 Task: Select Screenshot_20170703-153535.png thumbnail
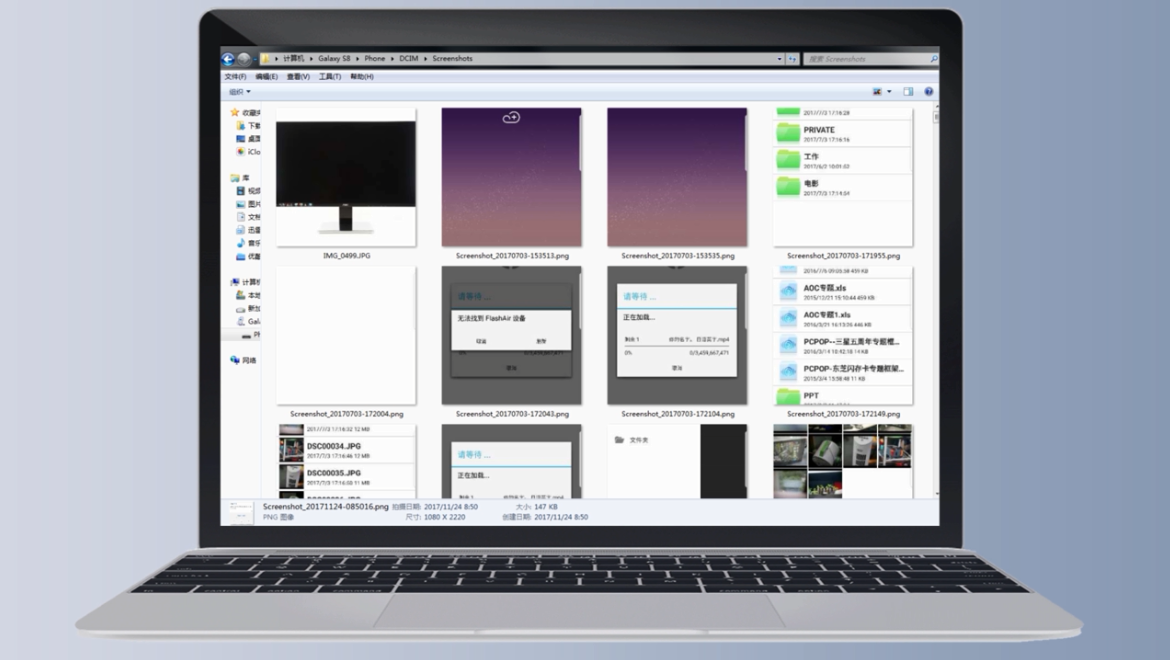pyautogui.click(x=677, y=177)
